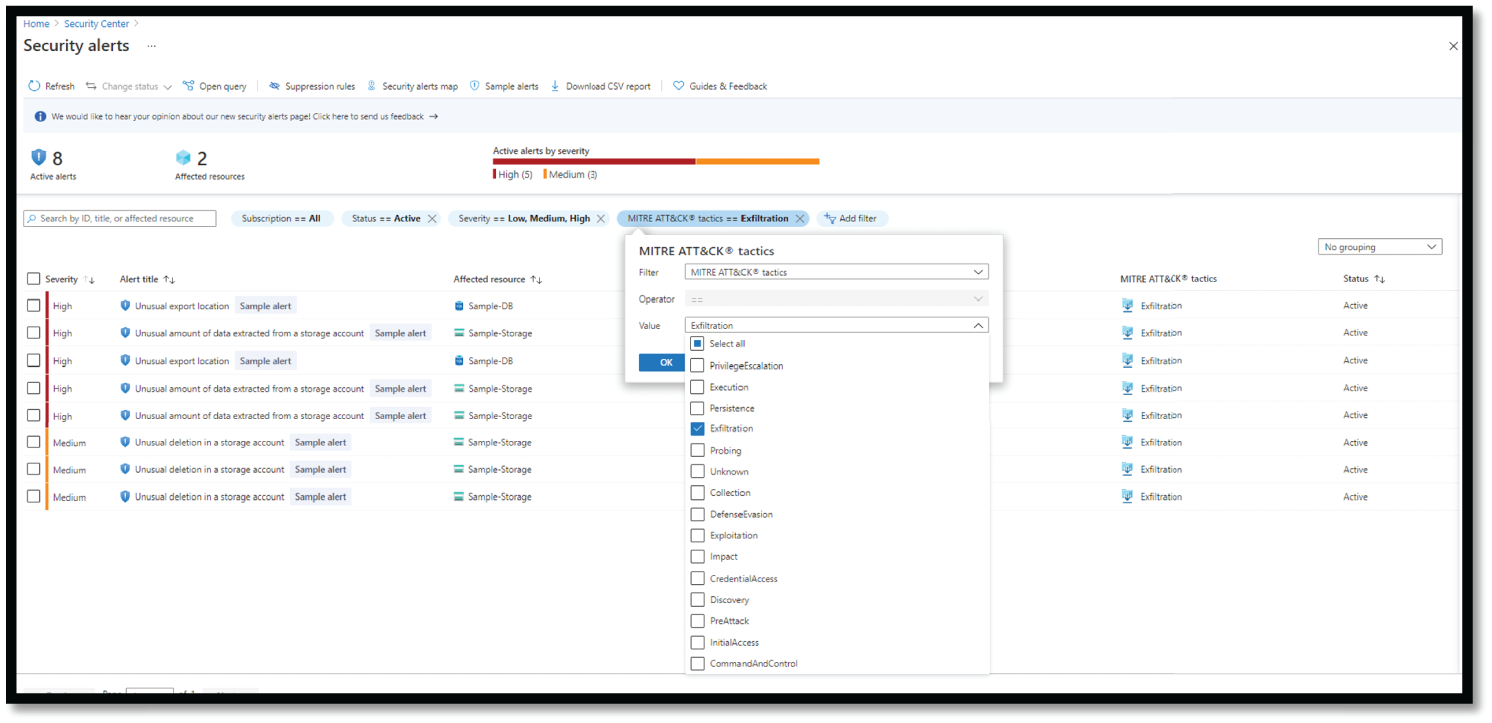Download the CSV report
The height and width of the screenshot is (723, 1492).
600,86
